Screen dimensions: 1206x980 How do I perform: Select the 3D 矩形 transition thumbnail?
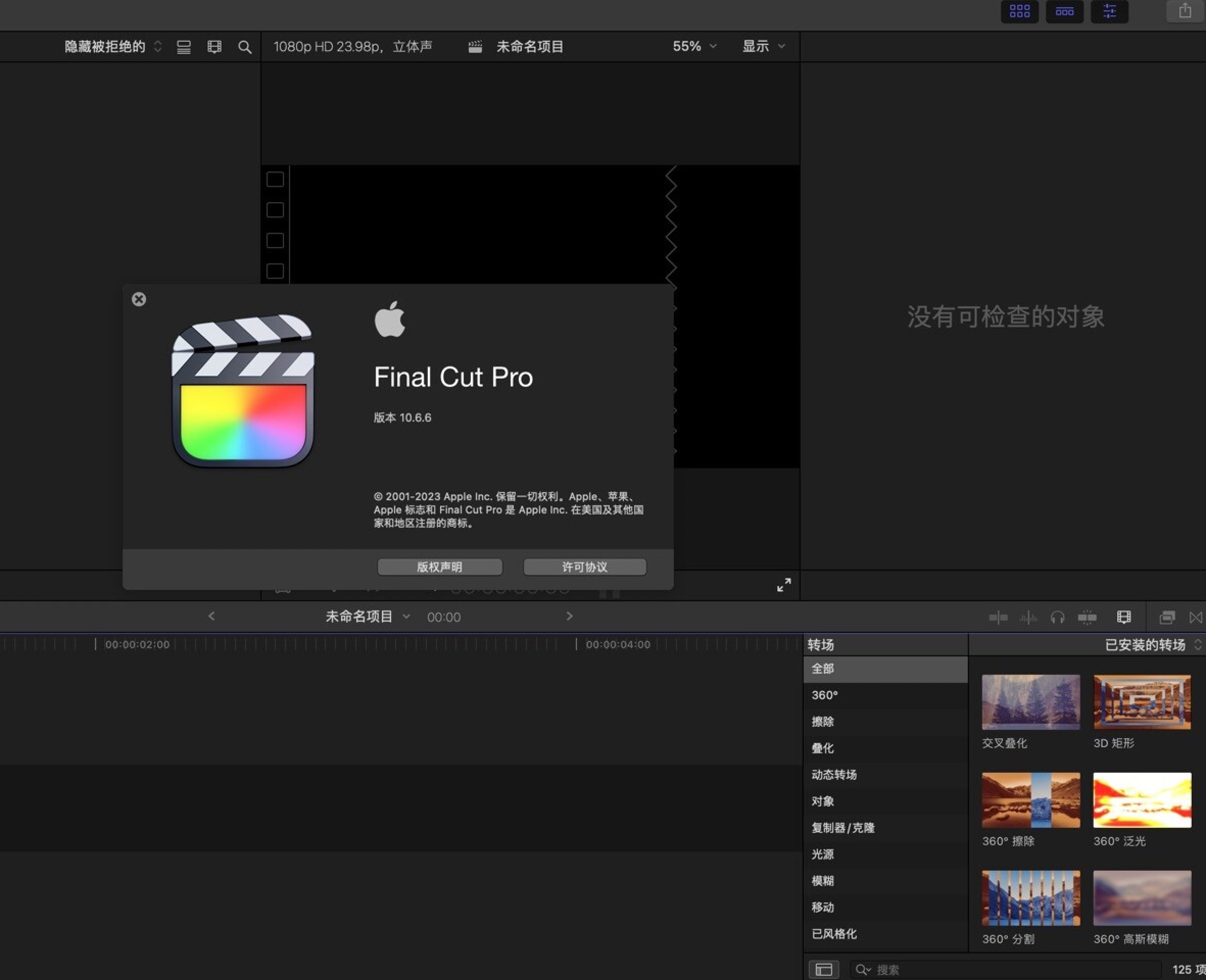1142,702
